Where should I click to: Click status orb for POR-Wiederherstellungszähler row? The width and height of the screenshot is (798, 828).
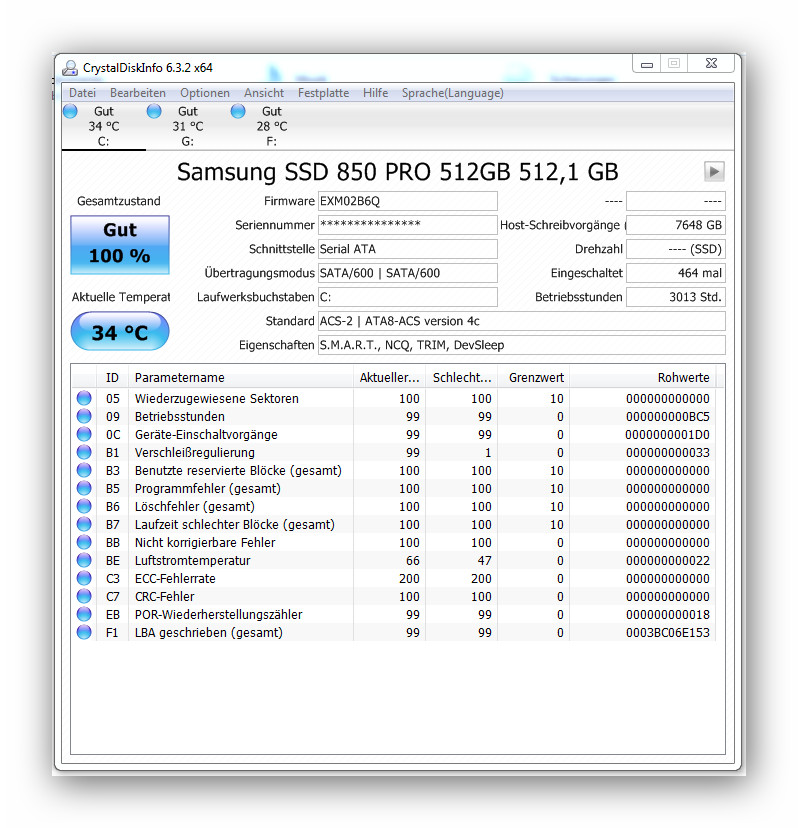(x=84, y=614)
